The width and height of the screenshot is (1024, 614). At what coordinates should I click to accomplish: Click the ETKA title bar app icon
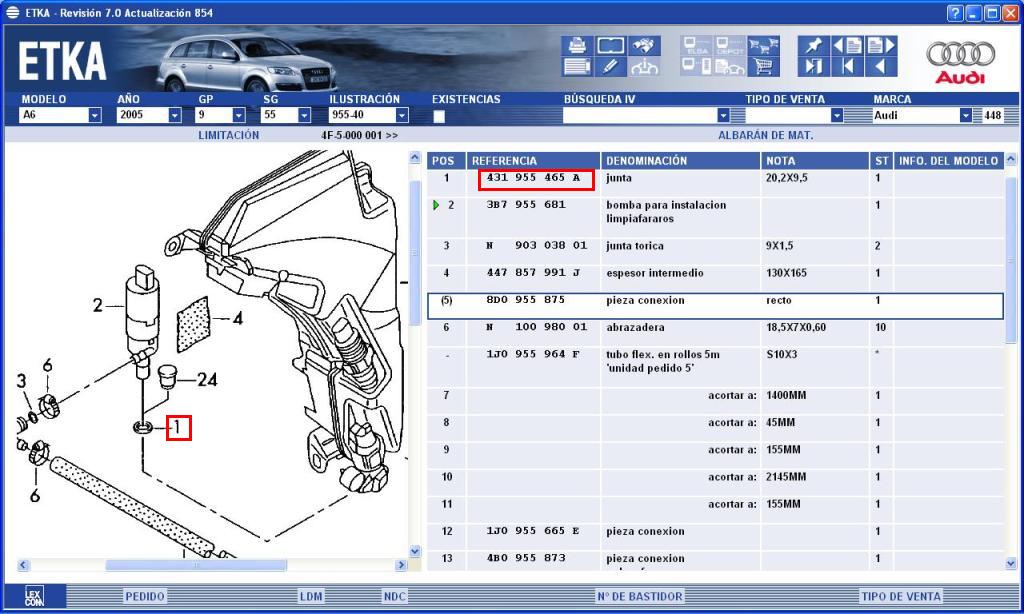(12, 12)
